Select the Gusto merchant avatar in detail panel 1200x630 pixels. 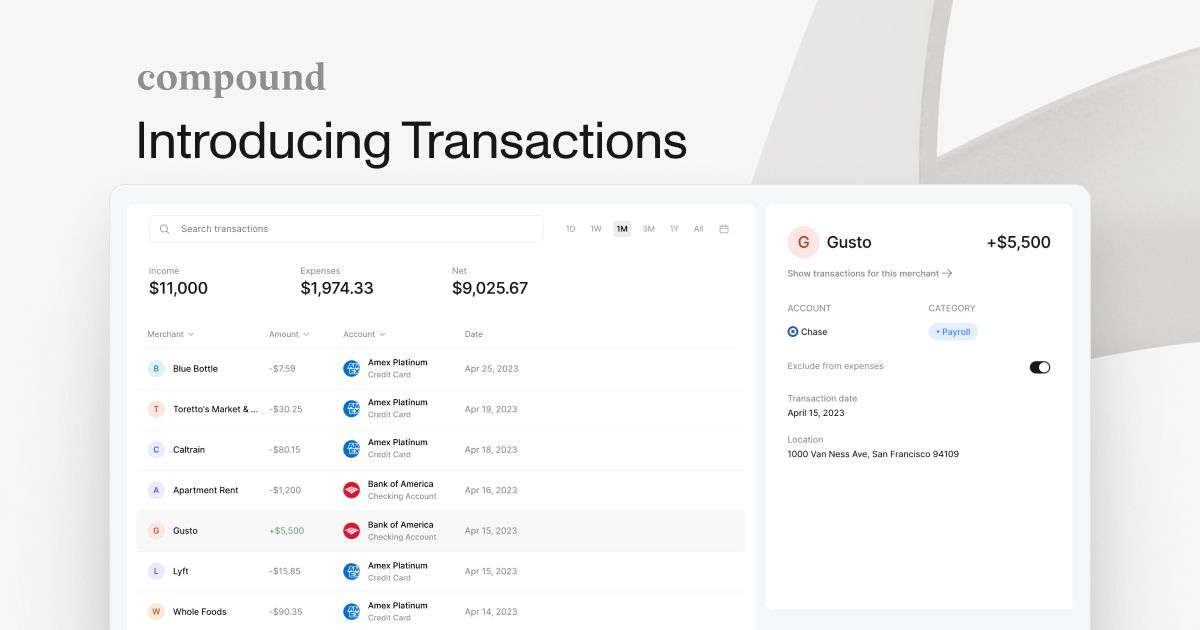click(x=803, y=242)
